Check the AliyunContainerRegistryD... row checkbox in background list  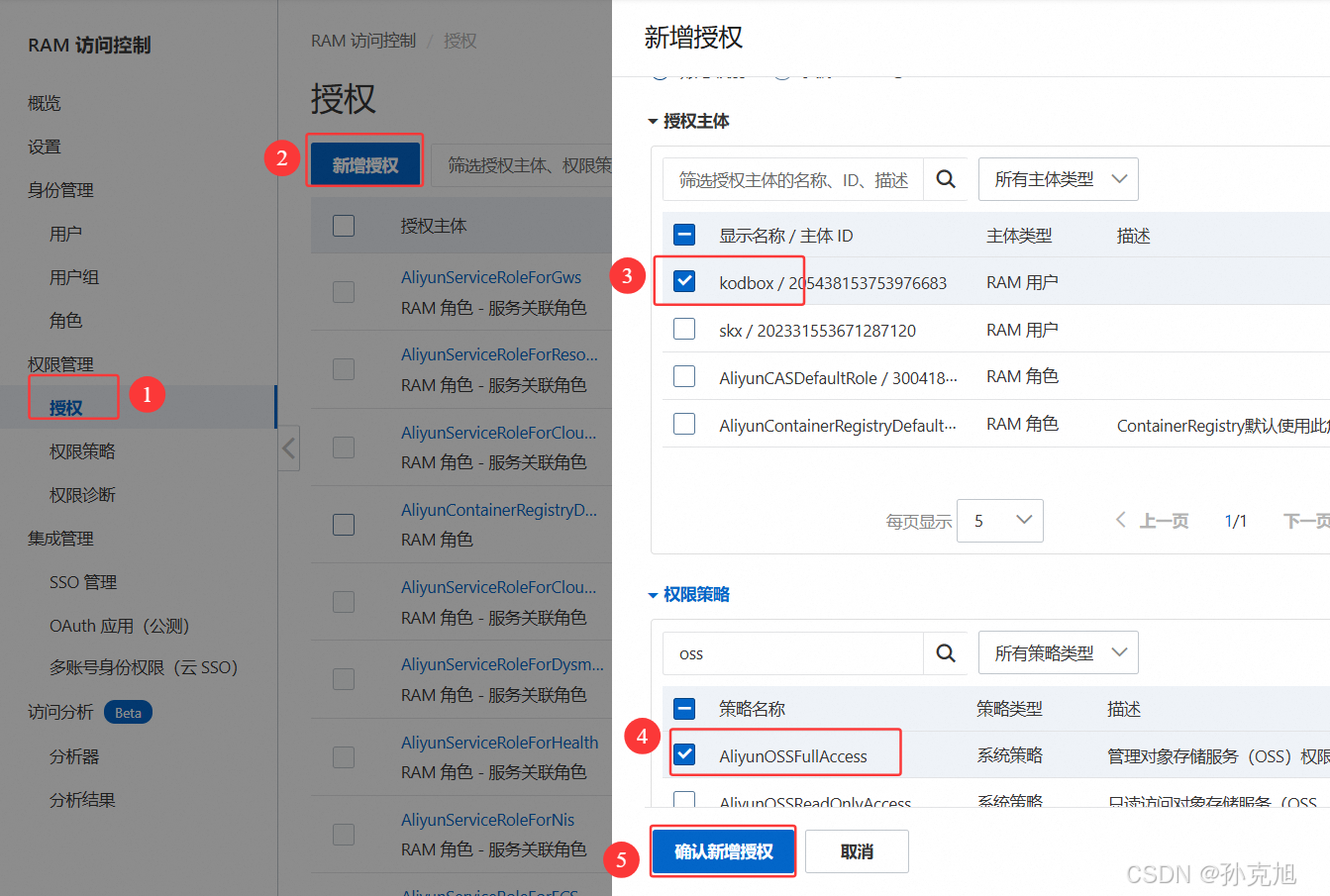point(344,525)
